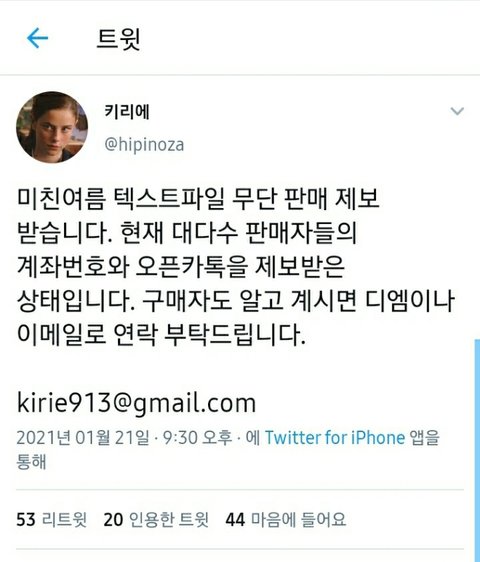Tap the line starting with 받습니다. 현재 대다수
This screenshot has width=480, height=562.
coord(187,233)
